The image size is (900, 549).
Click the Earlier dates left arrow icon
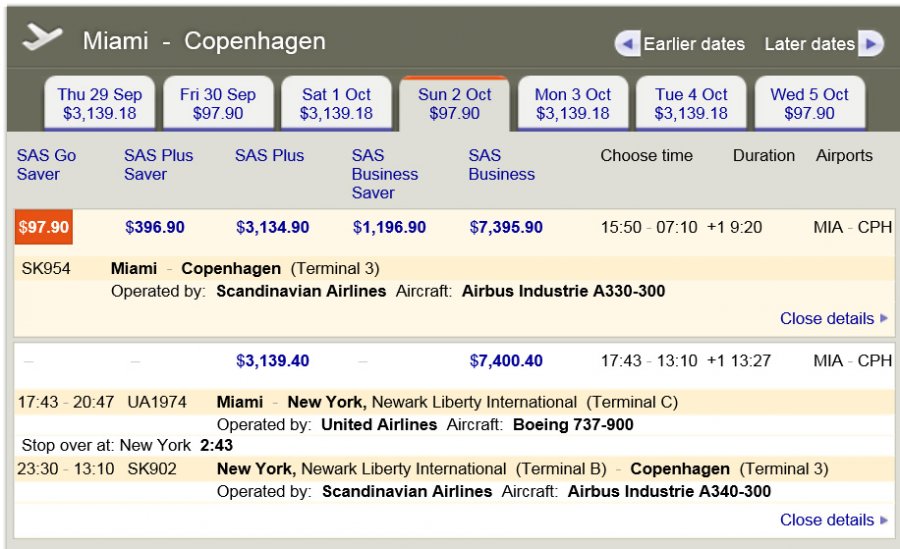(x=627, y=44)
